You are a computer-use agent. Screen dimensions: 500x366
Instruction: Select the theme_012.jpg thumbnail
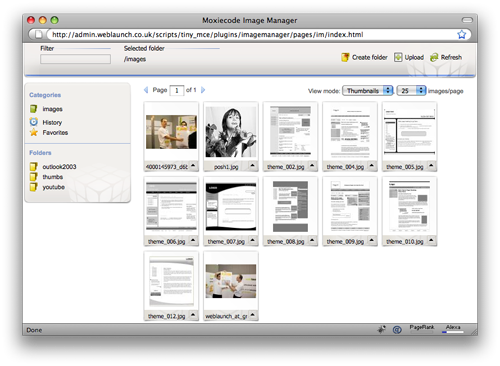(x=171, y=281)
